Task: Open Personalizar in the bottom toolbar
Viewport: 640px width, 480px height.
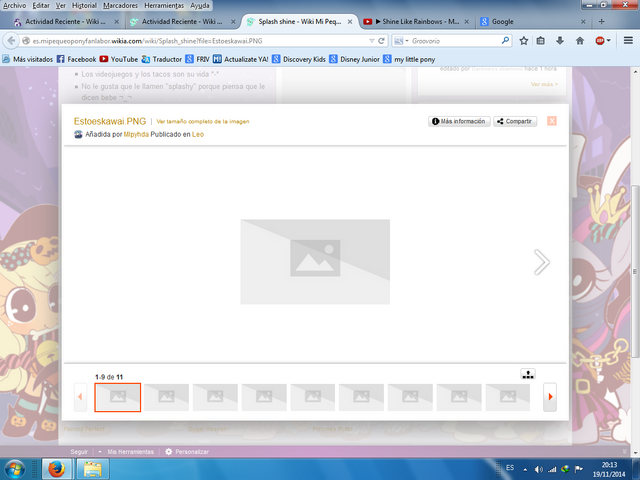Action: (187, 452)
